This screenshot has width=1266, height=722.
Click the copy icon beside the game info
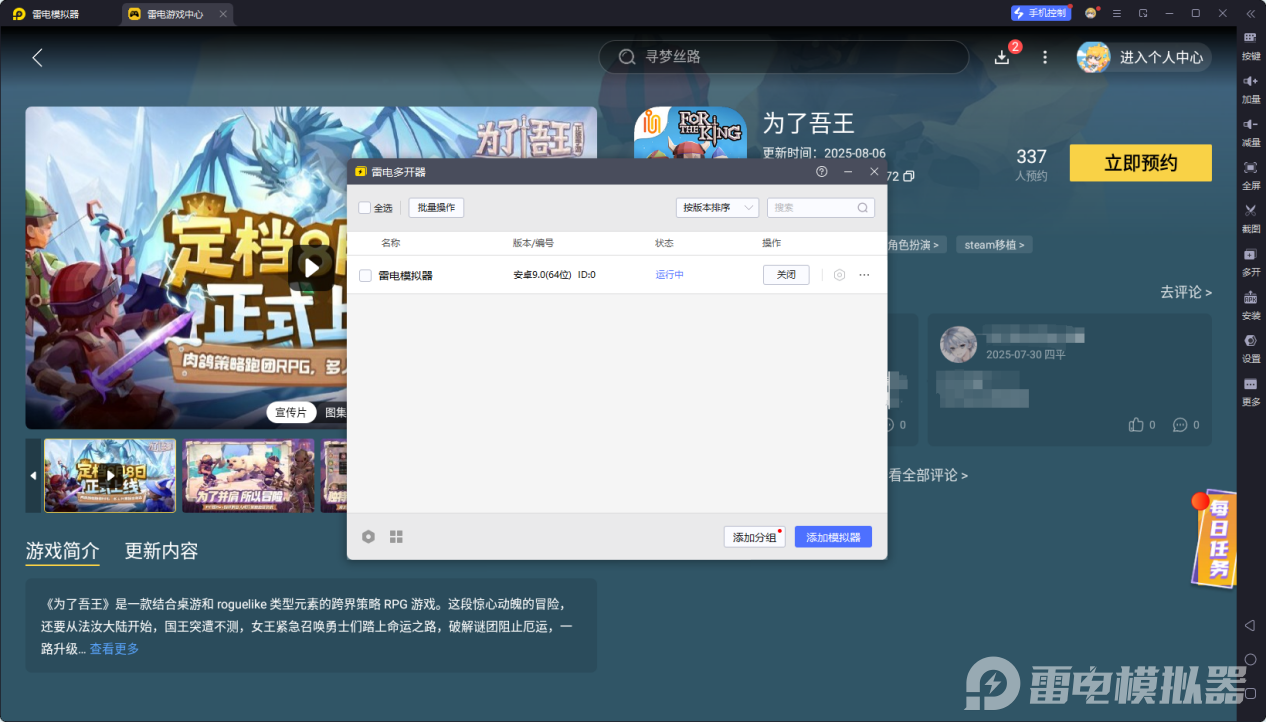coord(908,176)
